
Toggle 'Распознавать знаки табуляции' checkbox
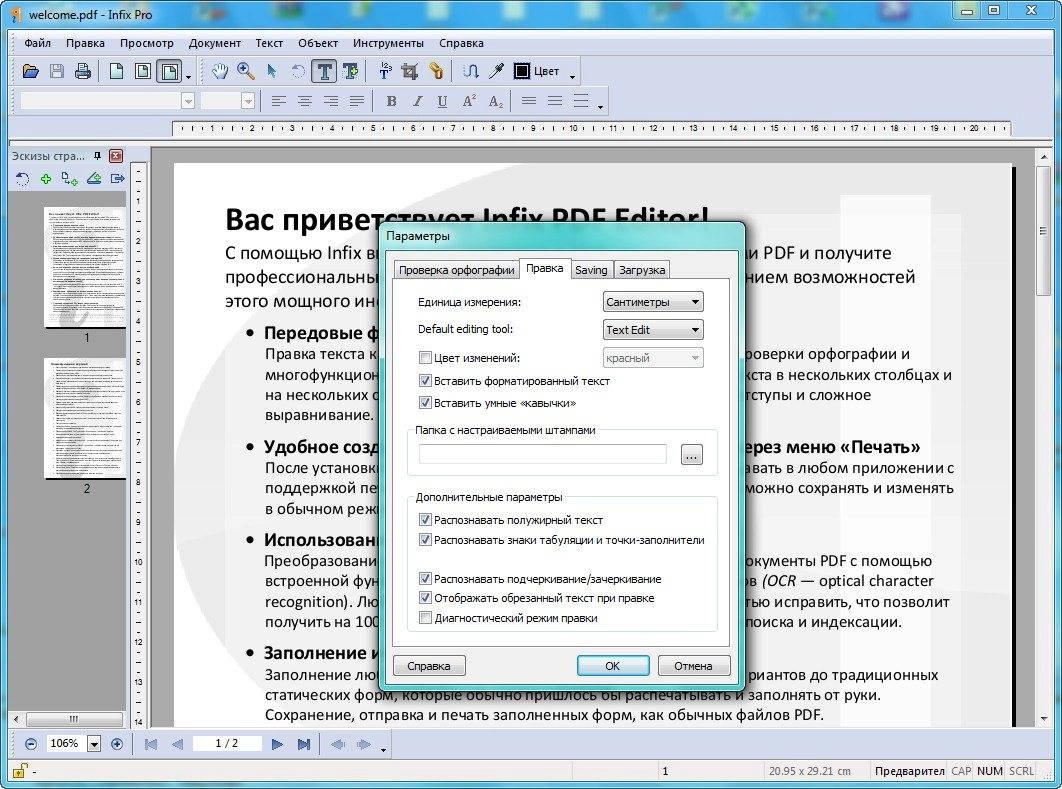(x=425, y=540)
